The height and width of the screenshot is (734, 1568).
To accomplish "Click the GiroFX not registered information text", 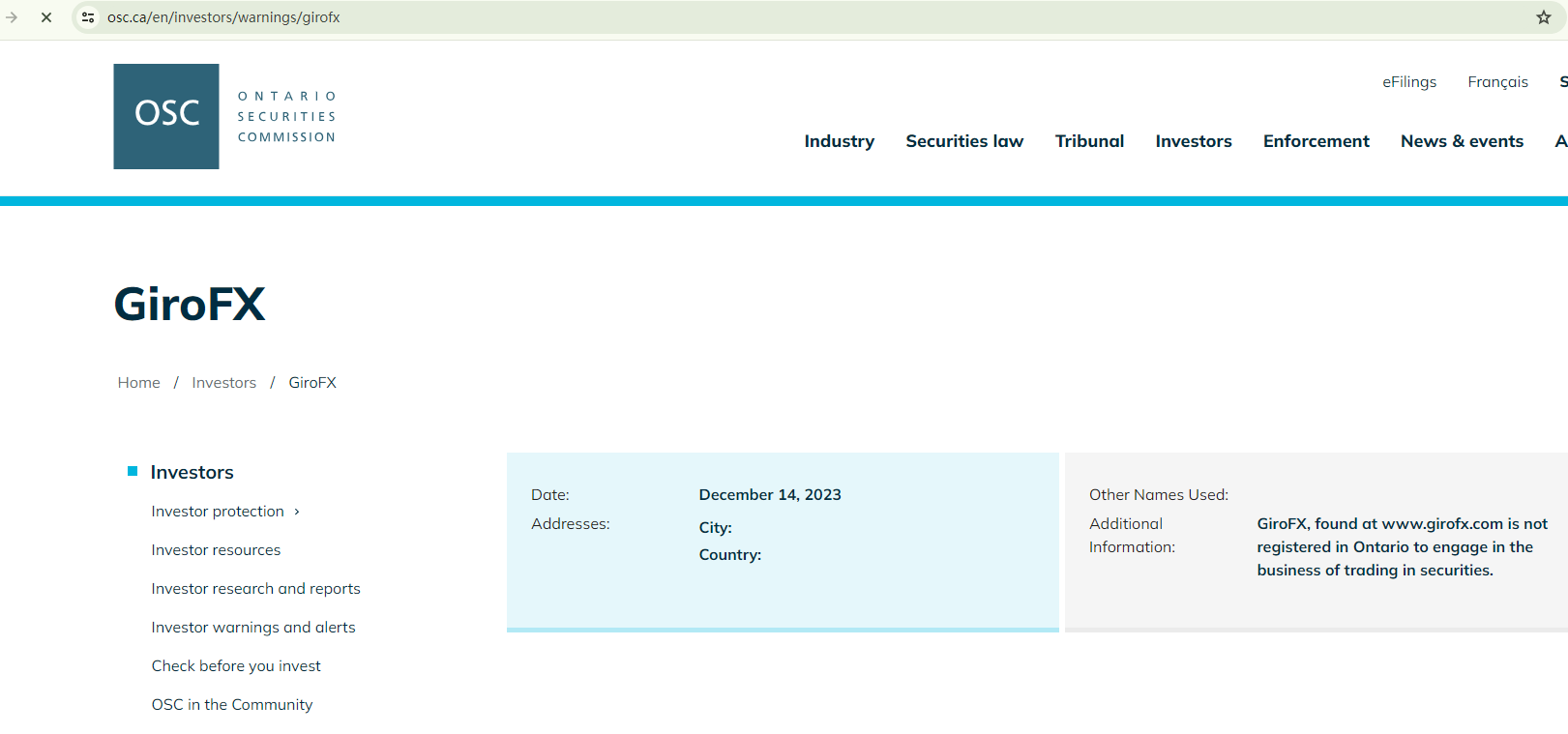I will tap(1402, 547).
